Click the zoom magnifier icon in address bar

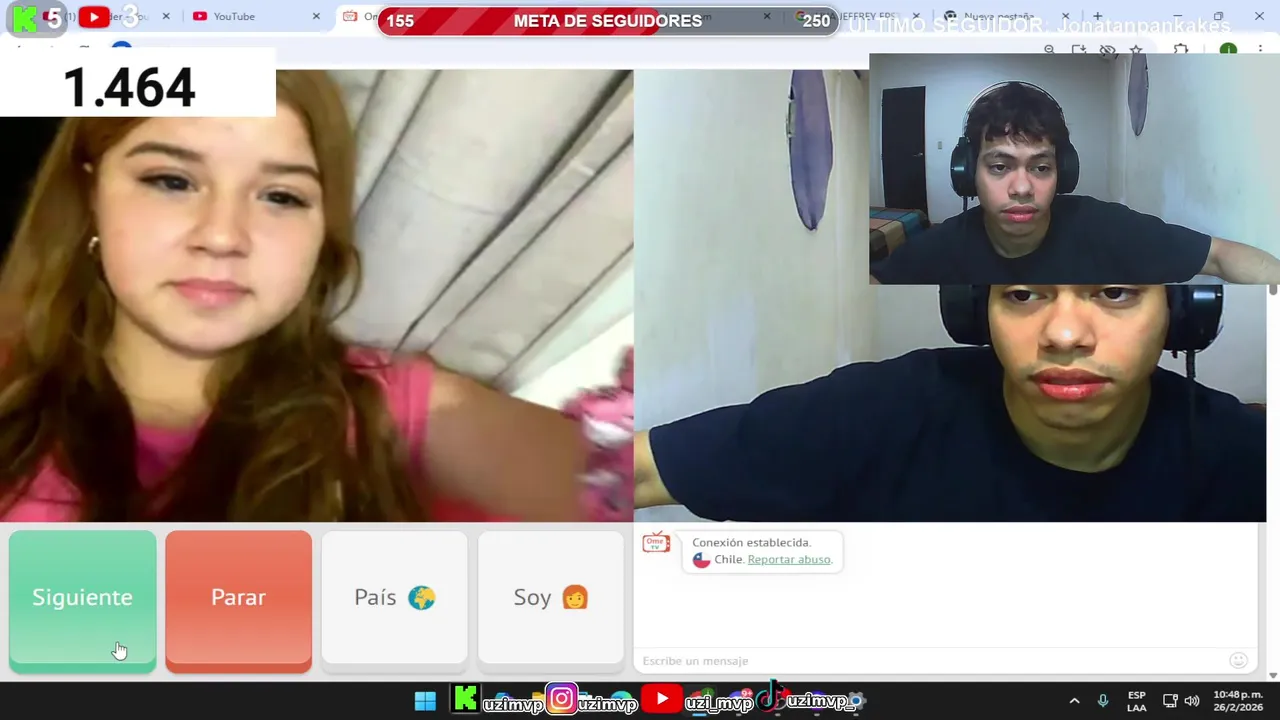point(1049,49)
